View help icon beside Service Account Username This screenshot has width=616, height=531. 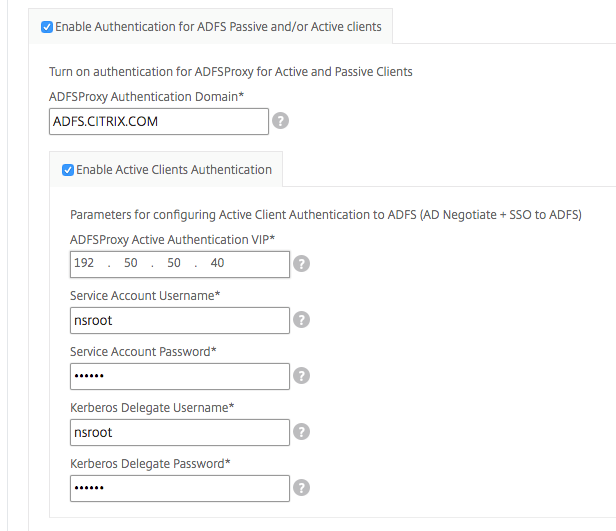click(x=301, y=320)
